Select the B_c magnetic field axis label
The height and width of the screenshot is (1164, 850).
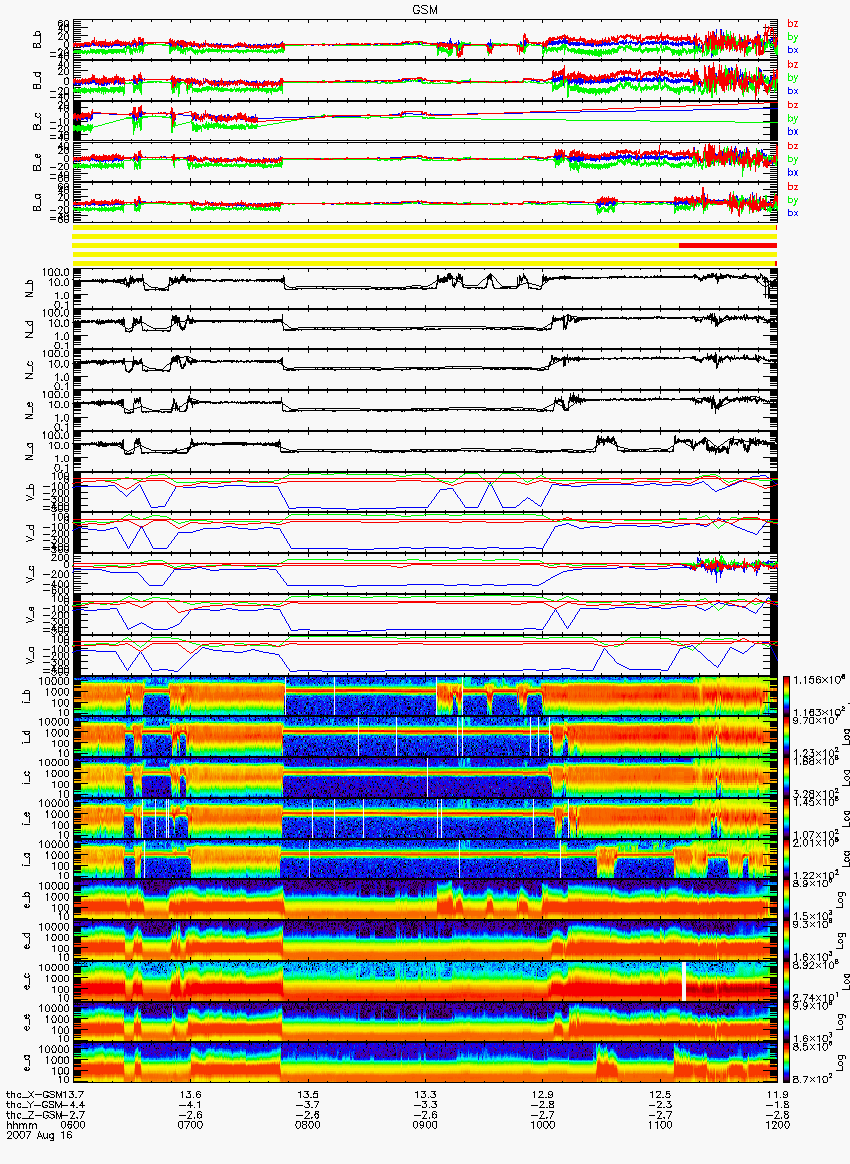37,122
